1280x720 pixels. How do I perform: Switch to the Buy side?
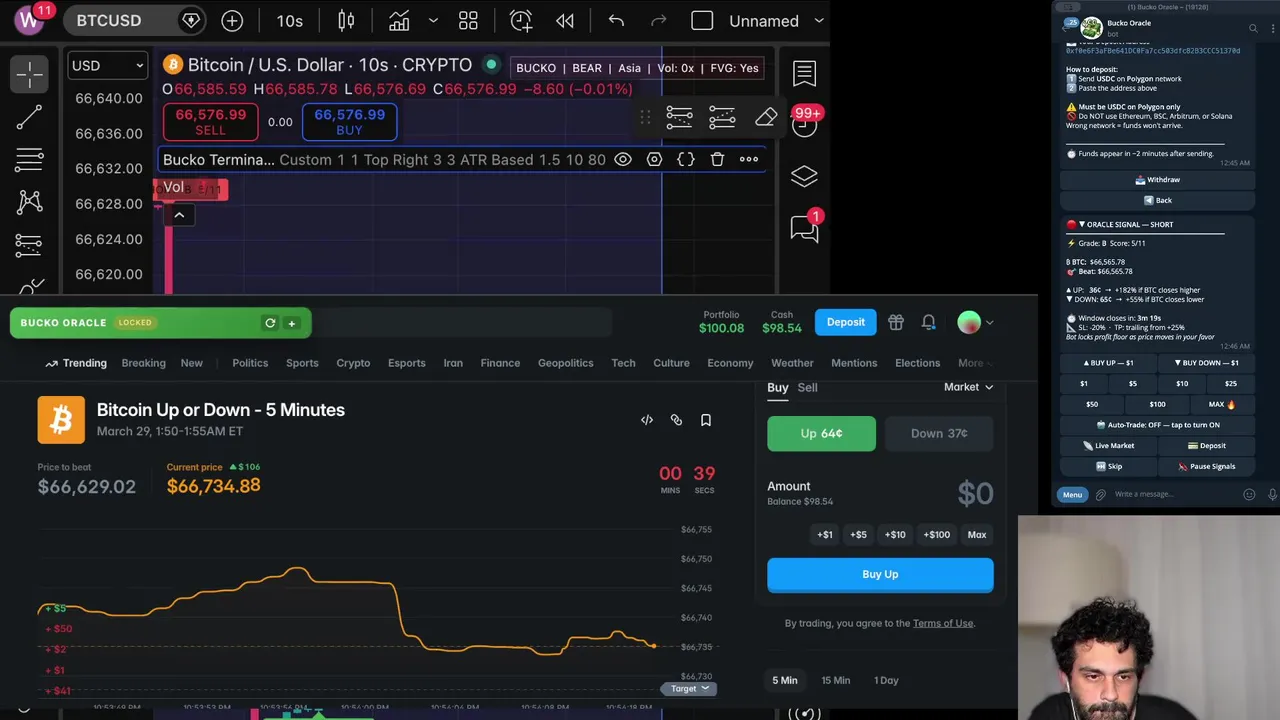(x=778, y=387)
